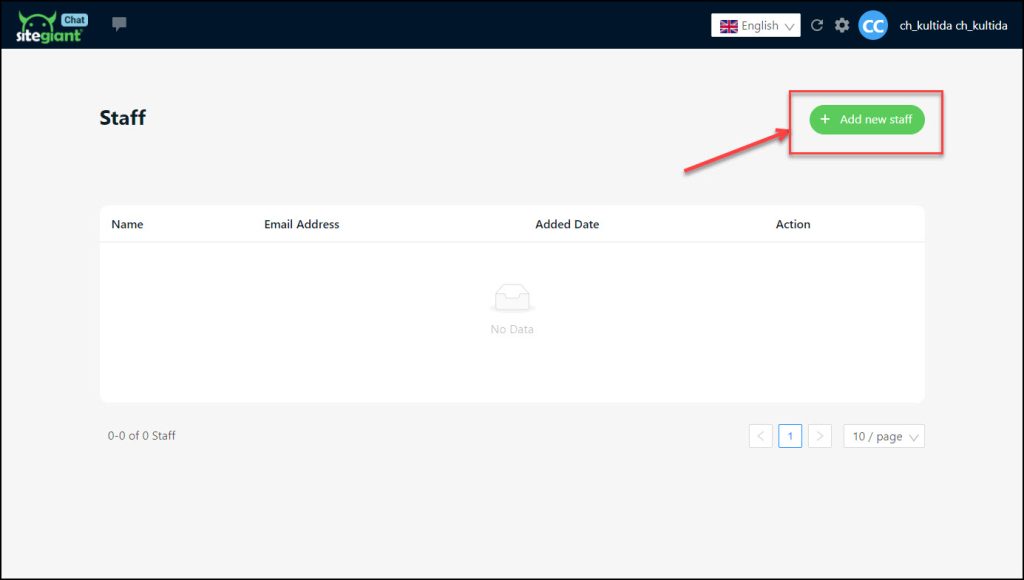Click the refresh icon in top bar

click(x=817, y=26)
